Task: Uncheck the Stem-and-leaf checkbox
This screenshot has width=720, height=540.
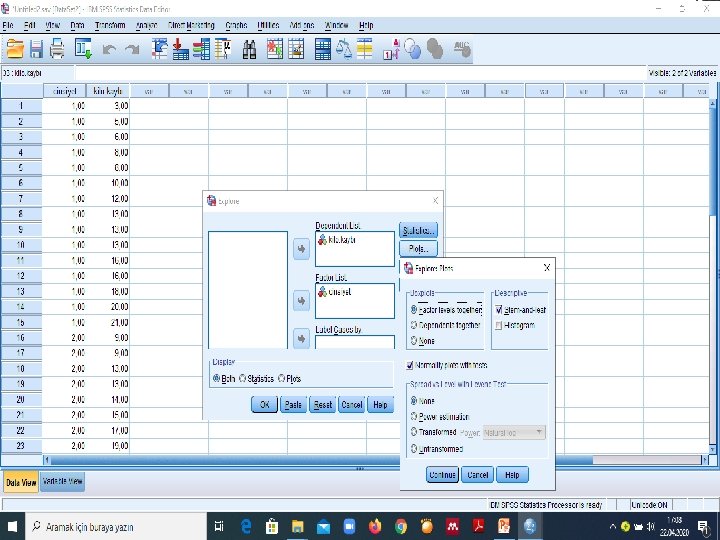Action: point(499,310)
